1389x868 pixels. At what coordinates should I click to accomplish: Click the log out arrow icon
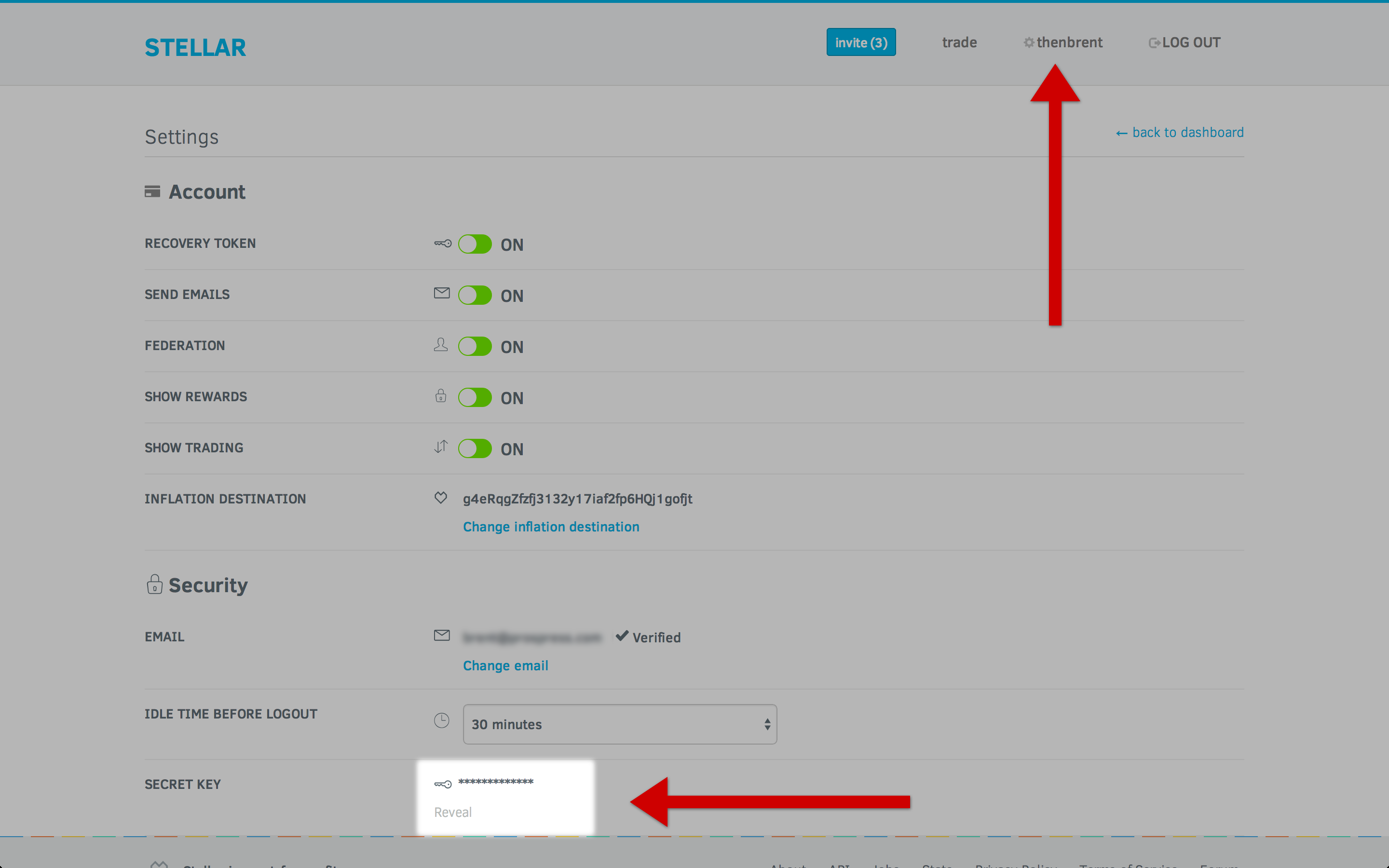1154,43
